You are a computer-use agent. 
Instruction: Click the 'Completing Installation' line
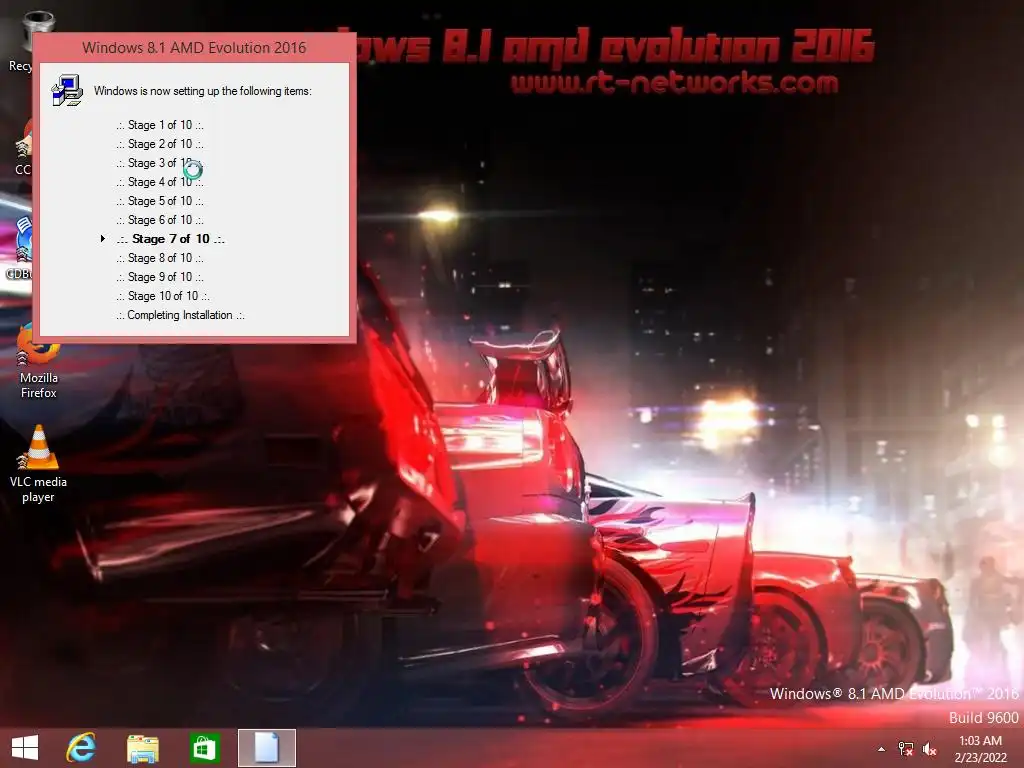(180, 315)
